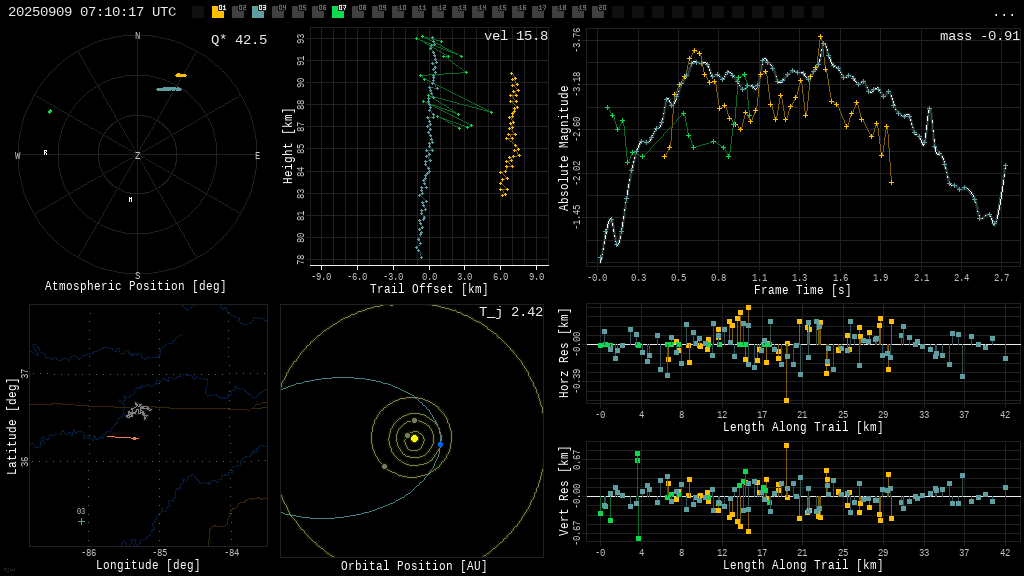
Task: Click the blue Earth dot in orbit plot
Action: point(440,444)
